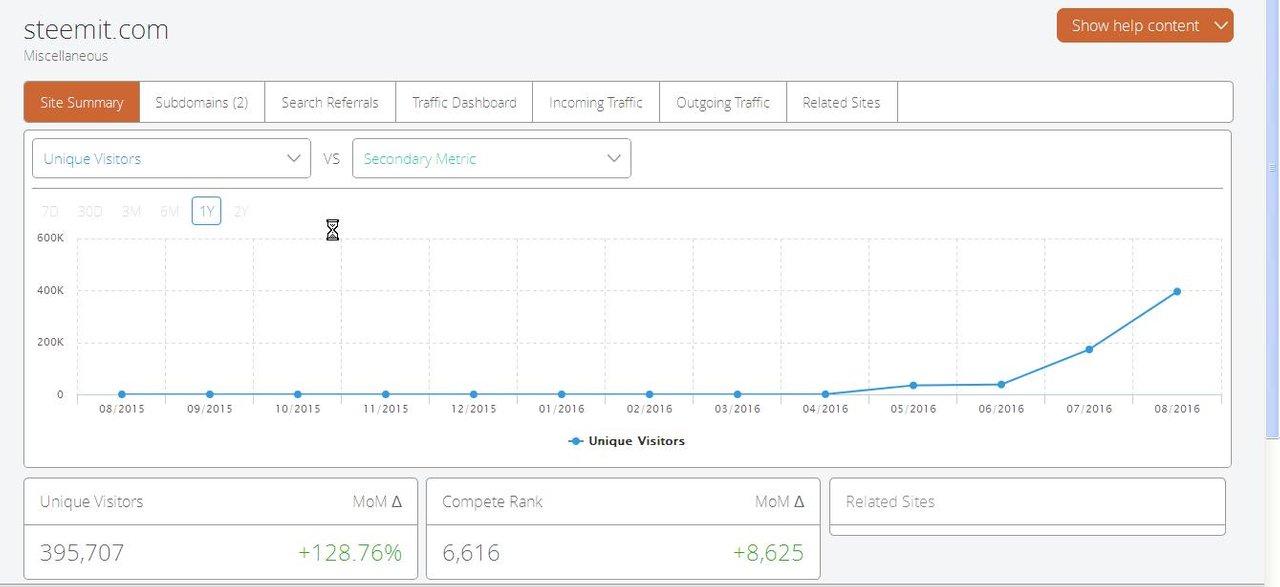Image resolution: width=1280 pixels, height=587 pixels.
Task: Select the 7D time range
Action: 50,211
